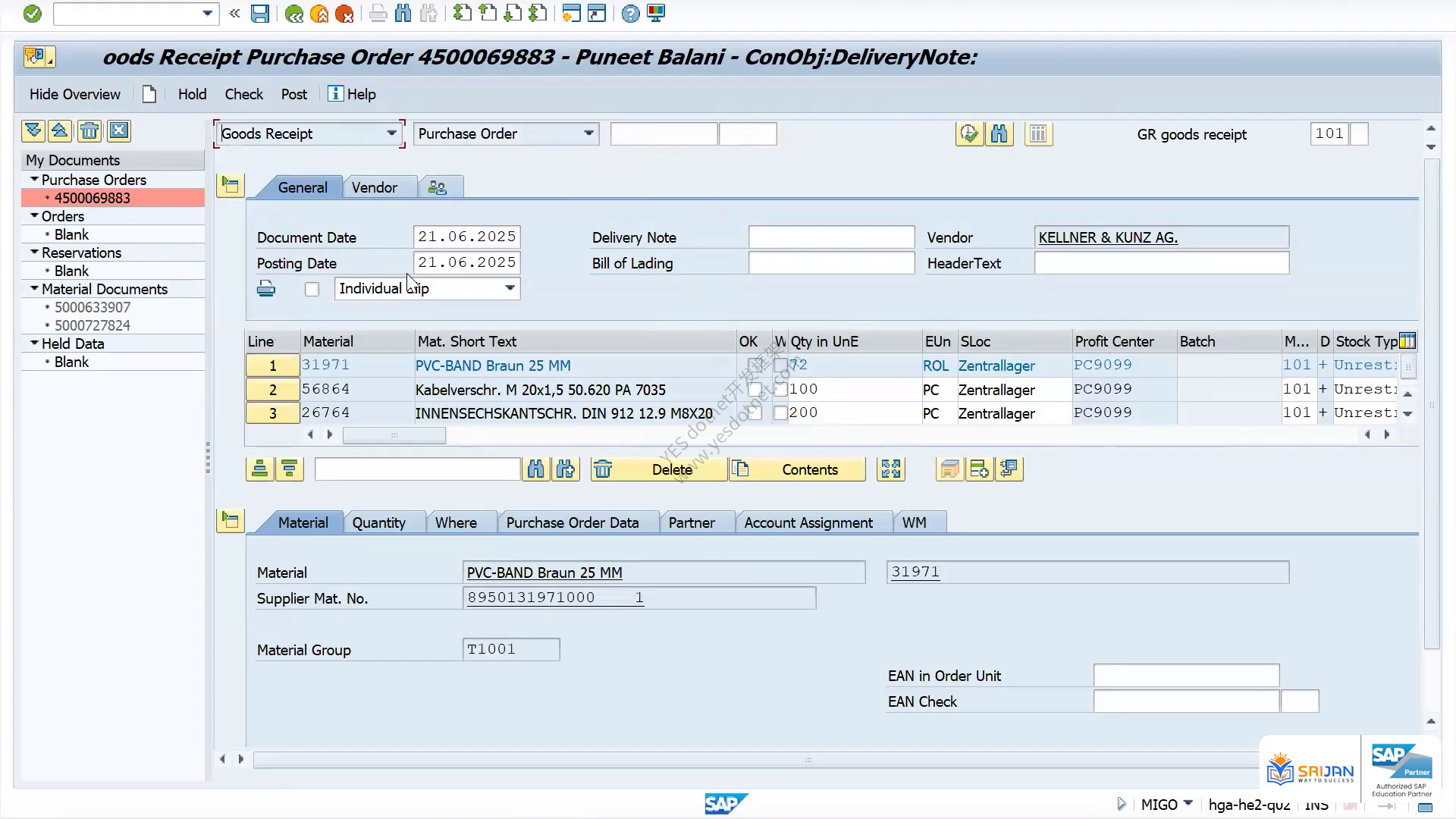Click the Delivery Note input field
Image resolution: width=1456 pixels, height=819 pixels.
coord(831,237)
